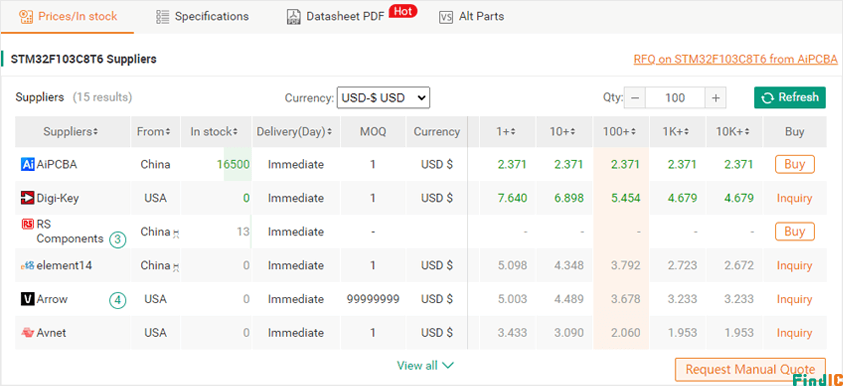Sort by the From column header
Viewport: 843px width, 386px height.
point(154,132)
